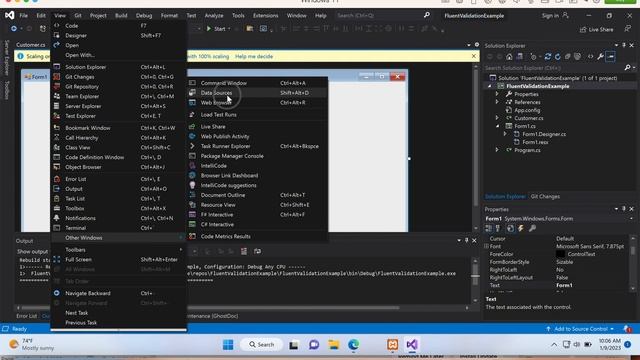Start debugging with the green Start button
Screen dimensions: 640x360
(x=216, y=29)
